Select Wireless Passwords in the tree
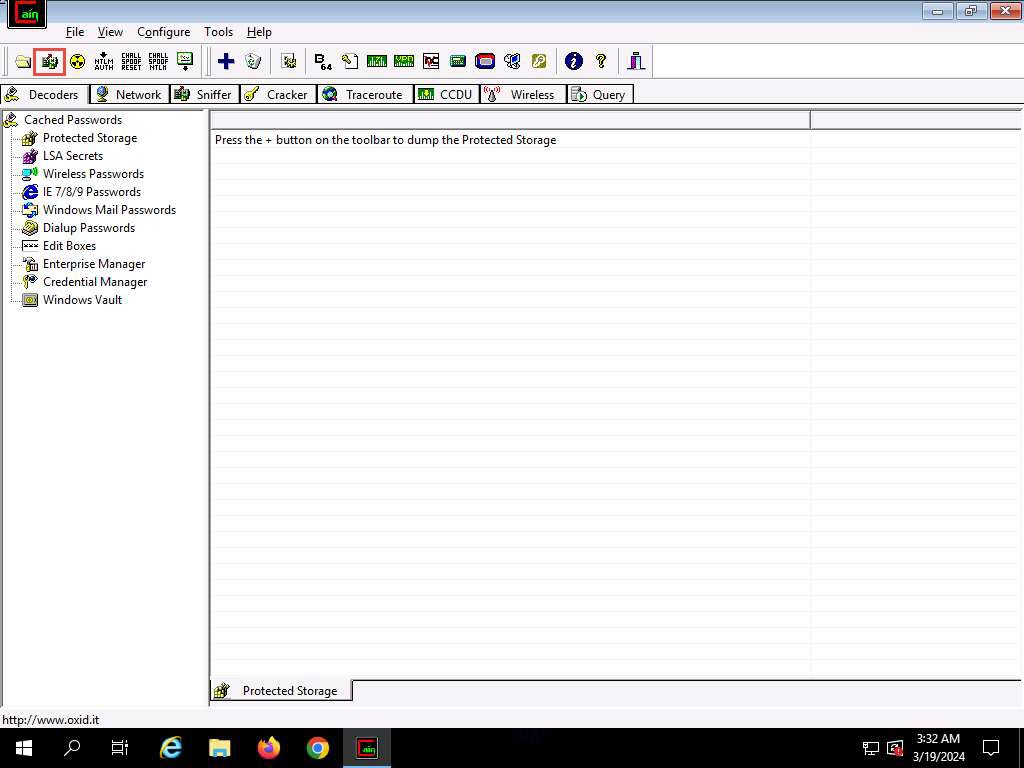Screen dimensions: 1024x768 [93, 174]
